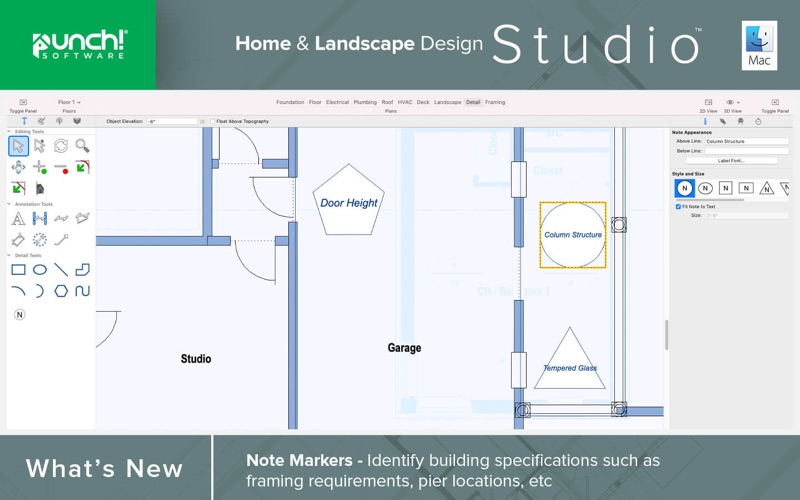The image size is (800, 500).
Task: Choose the oval note marker style
Action: 705,188
